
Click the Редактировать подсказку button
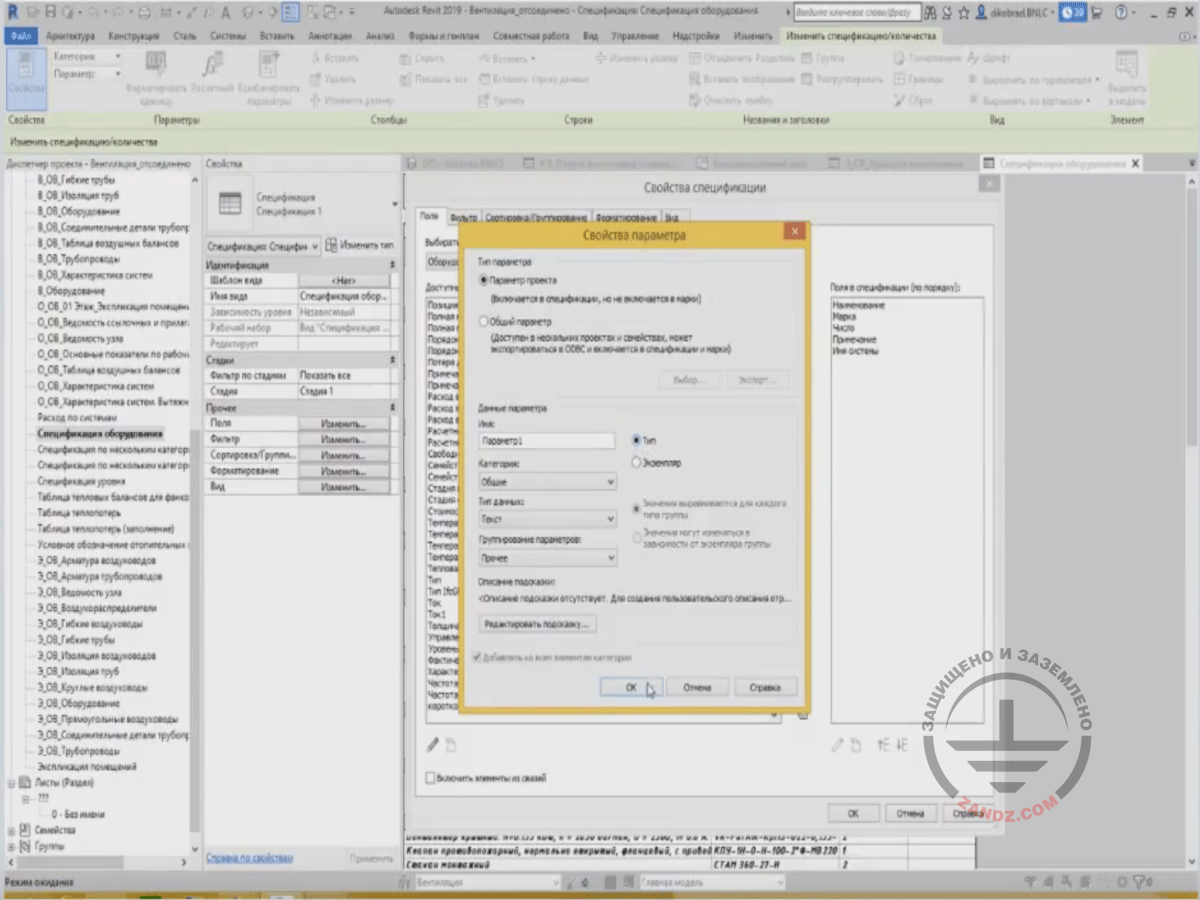click(x=539, y=623)
